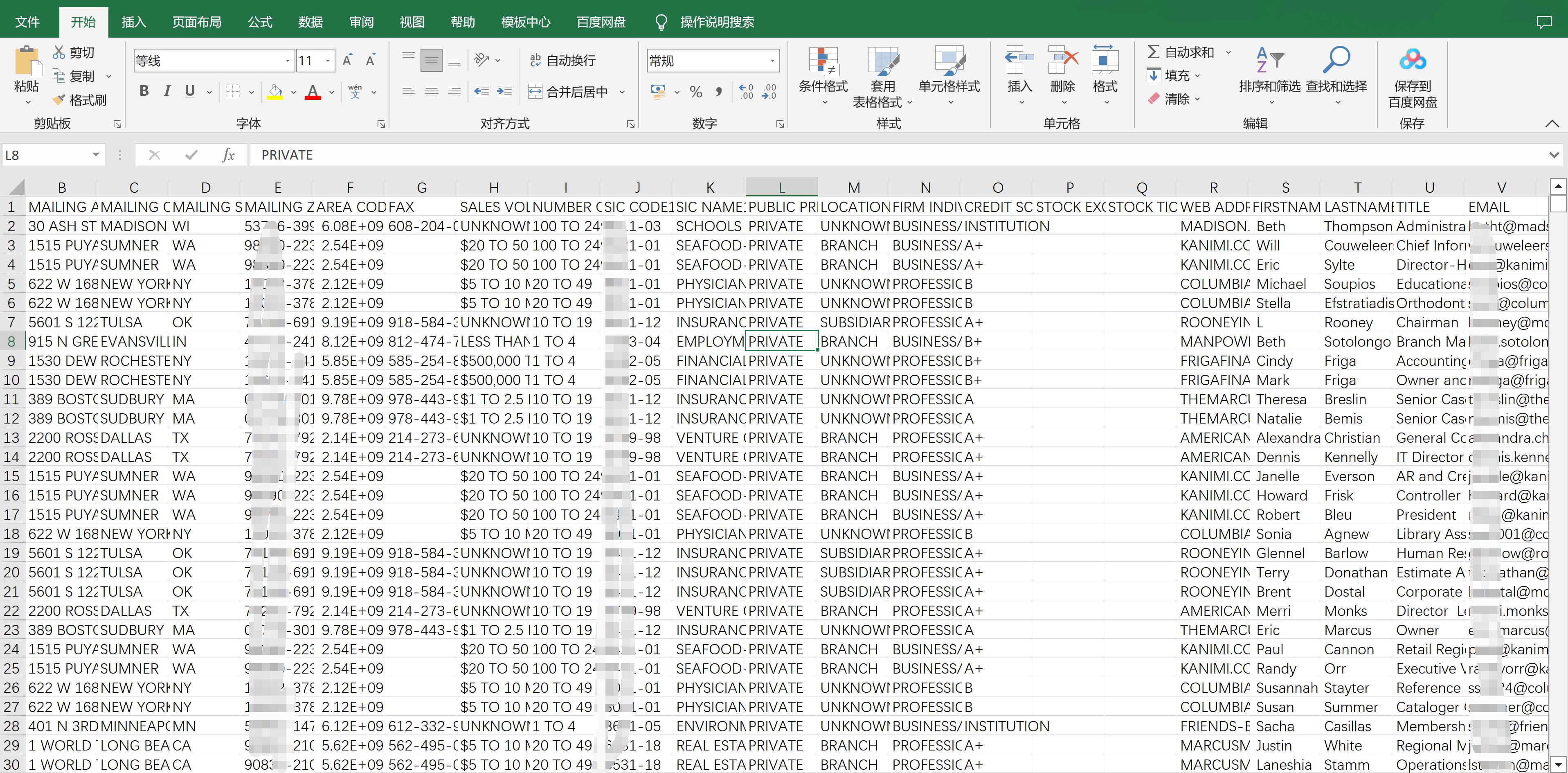Click Find and Select (查找和选择) magnifier
The width and height of the screenshot is (1568, 773).
1337,60
